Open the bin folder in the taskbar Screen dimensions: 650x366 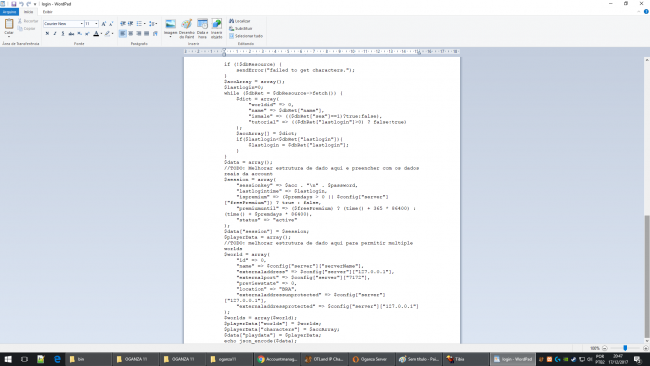click(x=88, y=359)
